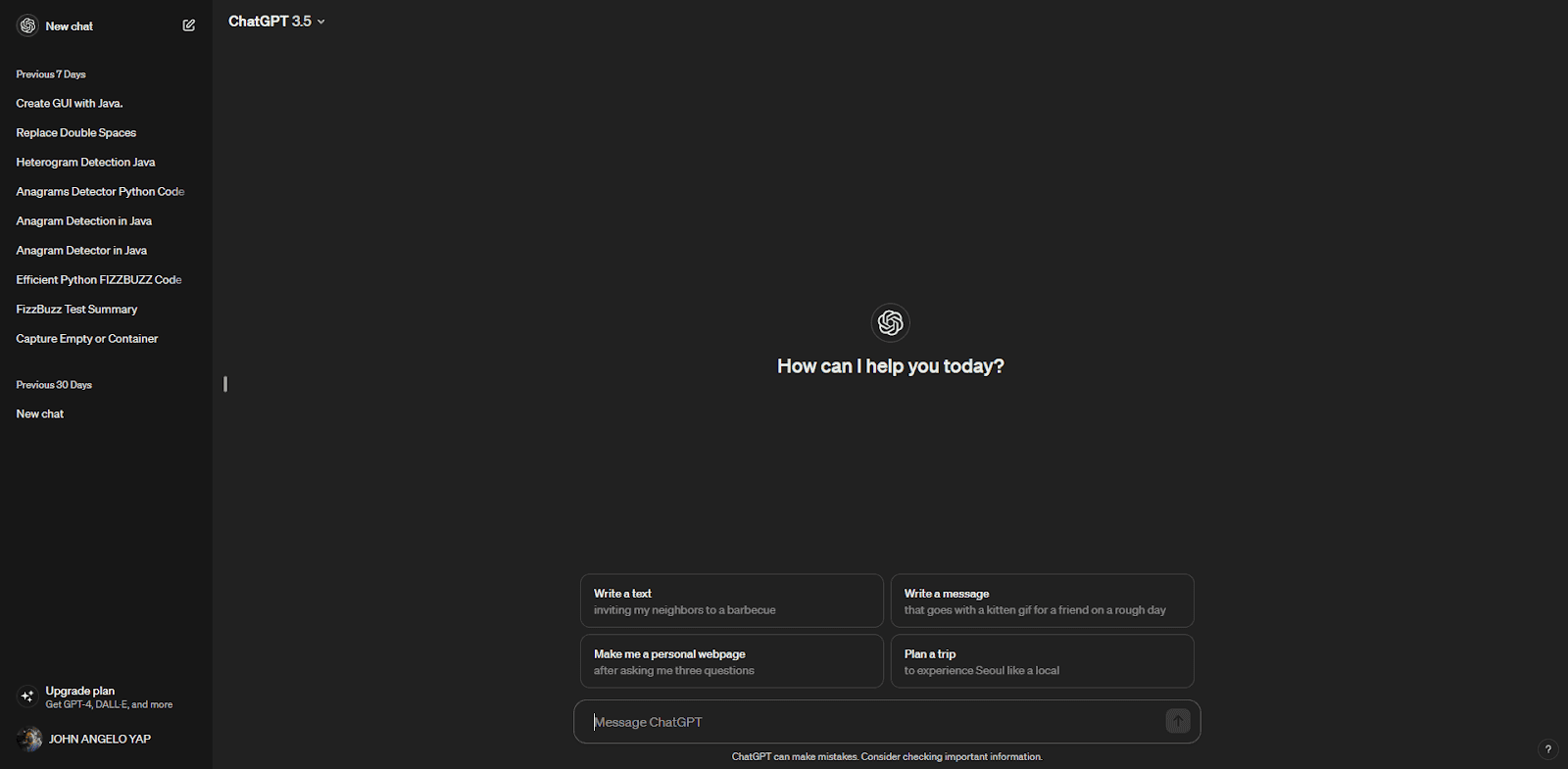Viewport: 1568px width, 769px height.
Task: Choose the 'Write a text' barbecue suggestion
Action: tap(731, 601)
